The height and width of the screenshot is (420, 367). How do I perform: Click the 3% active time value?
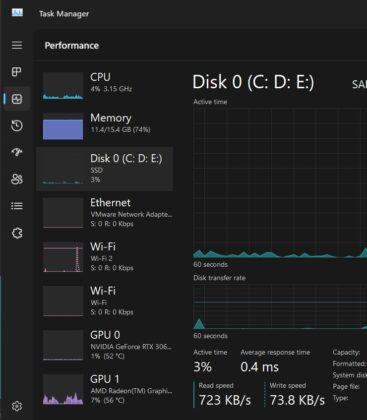tap(202, 367)
